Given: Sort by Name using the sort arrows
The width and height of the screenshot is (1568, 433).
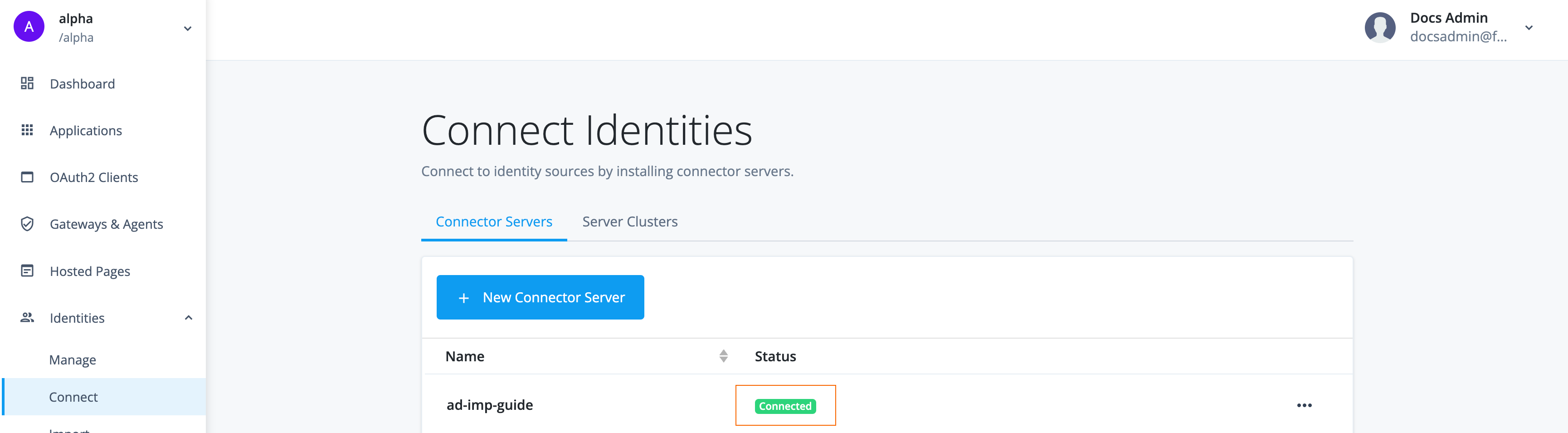Looking at the screenshot, I should (724, 356).
